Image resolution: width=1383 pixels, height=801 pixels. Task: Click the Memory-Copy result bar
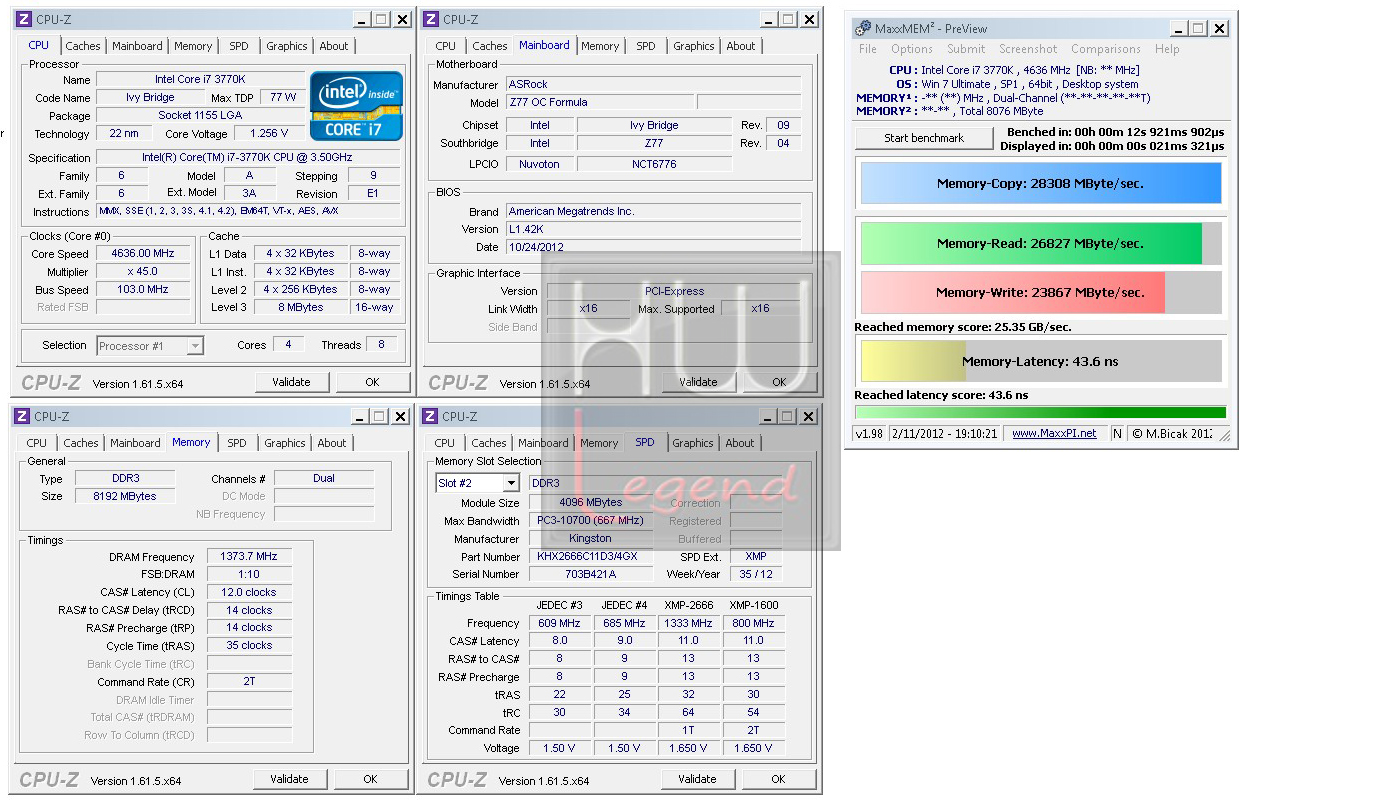pyautogui.click(x=1040, y=184)
